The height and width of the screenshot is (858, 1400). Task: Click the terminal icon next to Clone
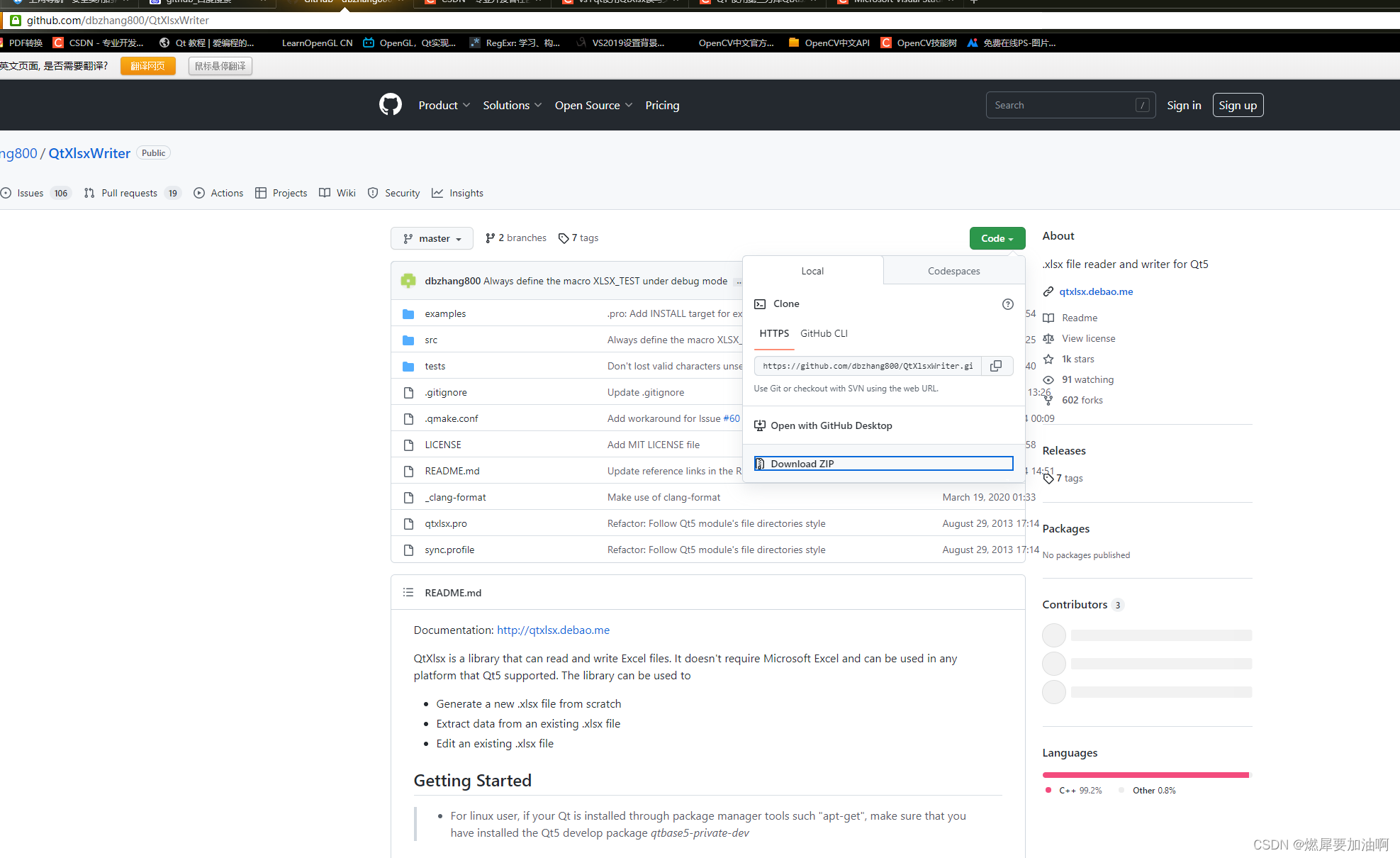pyautogui.click(x=760, y=303)
